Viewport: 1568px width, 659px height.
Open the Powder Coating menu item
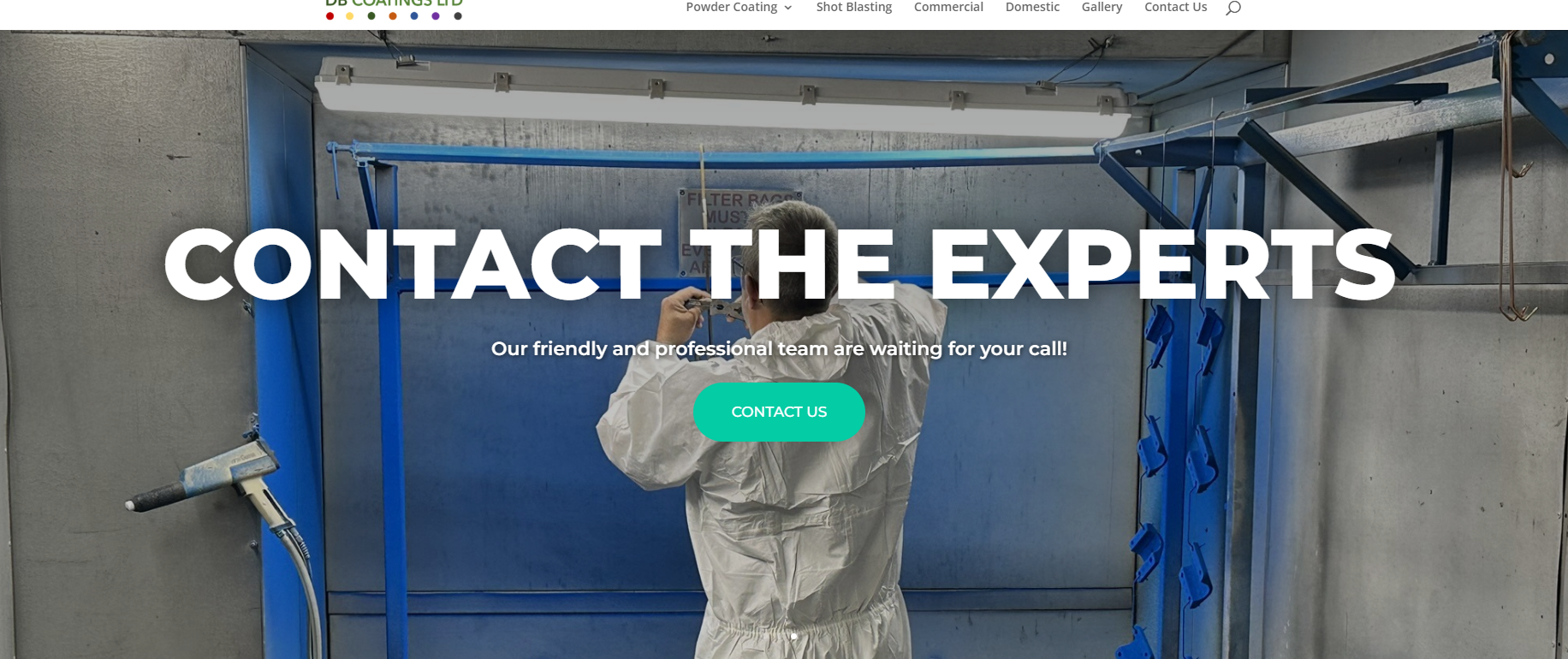tap(732, 7)
